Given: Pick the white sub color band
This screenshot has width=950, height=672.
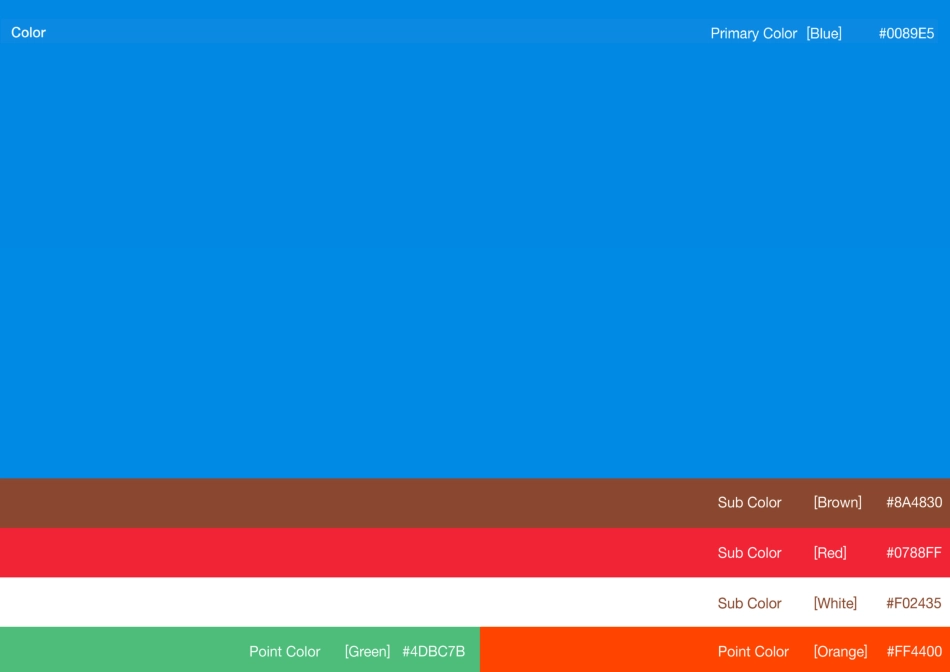Looking at the screenshot, I should click(x=350, y=603).
